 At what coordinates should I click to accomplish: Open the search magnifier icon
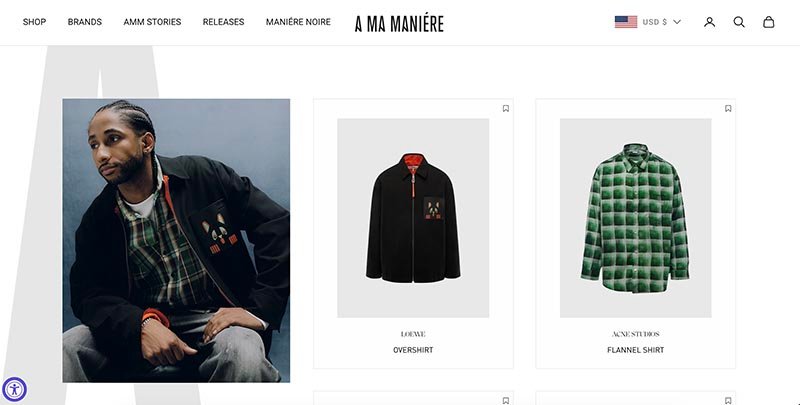point(739,22)
